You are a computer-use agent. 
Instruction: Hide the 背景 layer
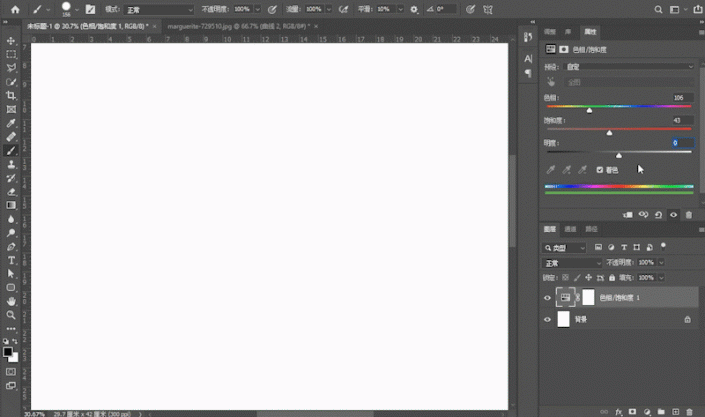point(547,319)
